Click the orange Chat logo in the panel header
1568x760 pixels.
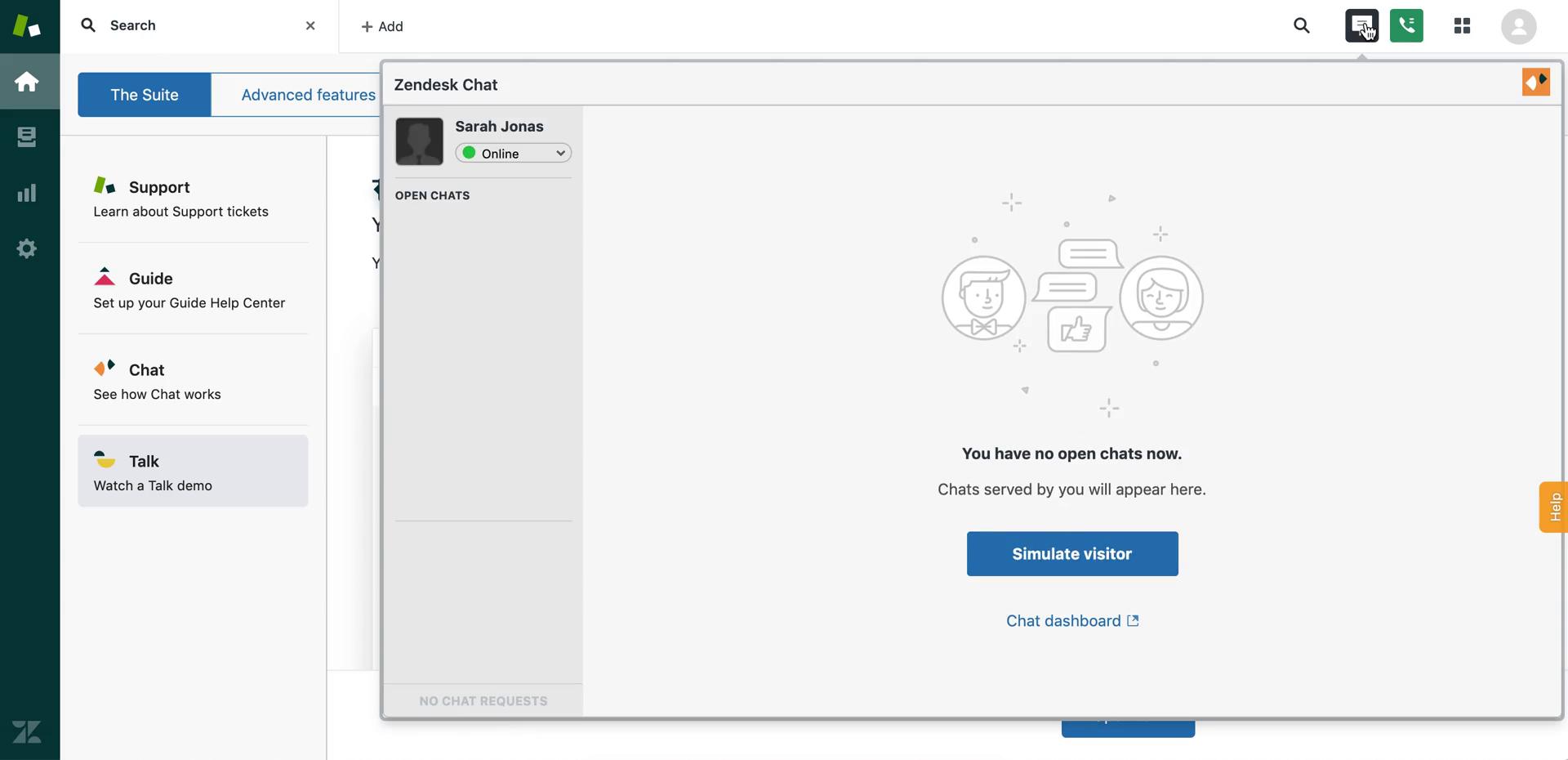[x=1536, y=82]
